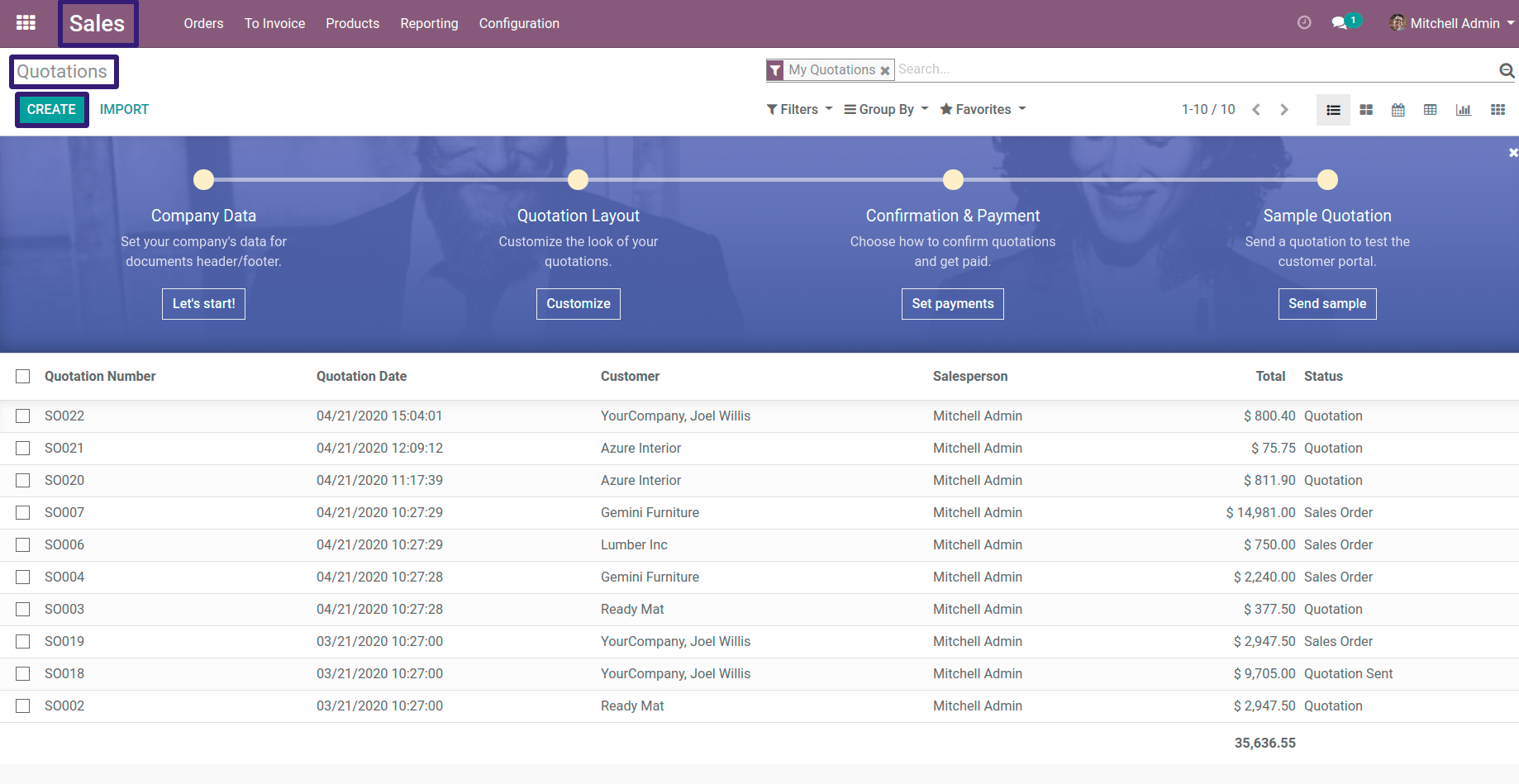Check the box for S0002

[23, 706]
